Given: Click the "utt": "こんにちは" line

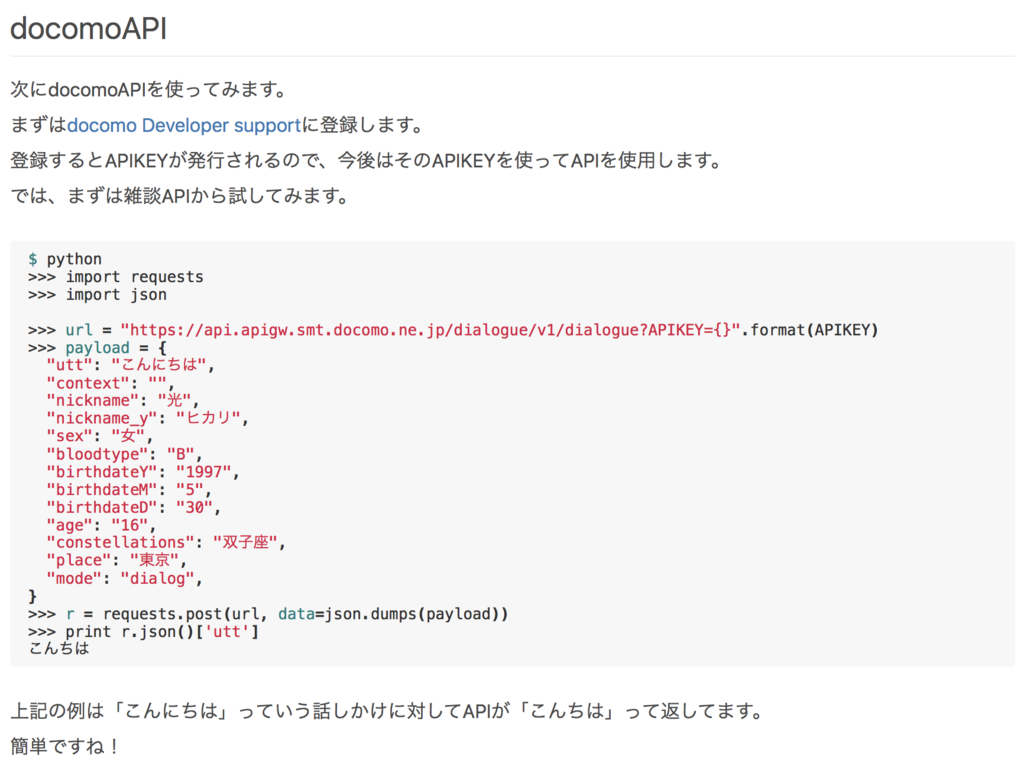Looking at the screenshot, I should pos(130,365).
